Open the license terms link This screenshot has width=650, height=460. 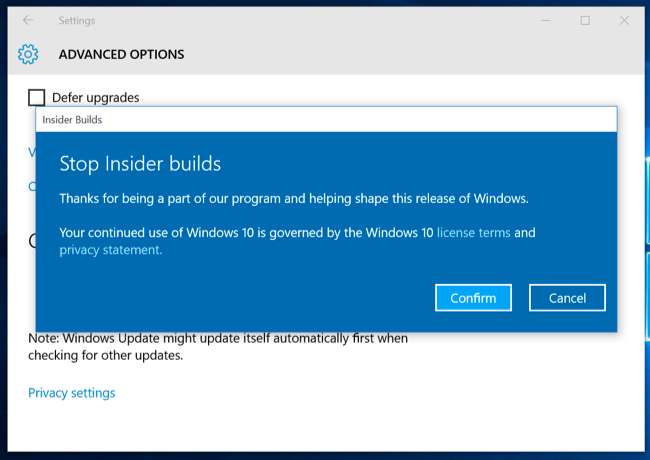pos(473,232)
